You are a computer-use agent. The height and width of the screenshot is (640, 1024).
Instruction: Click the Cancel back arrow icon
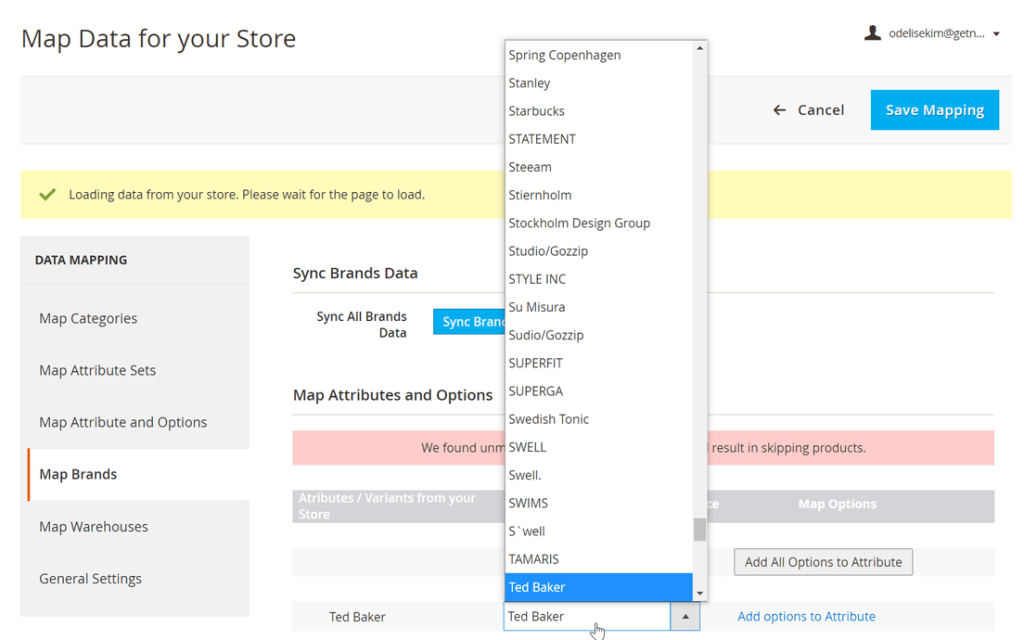tap(779, 110)
